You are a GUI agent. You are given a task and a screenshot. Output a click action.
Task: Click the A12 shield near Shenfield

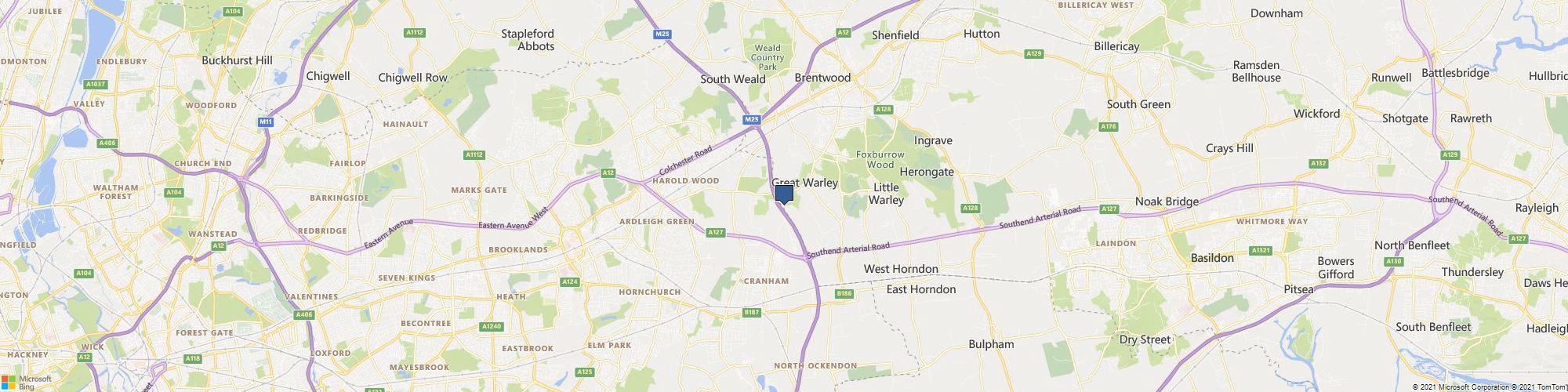click(844, 33)
